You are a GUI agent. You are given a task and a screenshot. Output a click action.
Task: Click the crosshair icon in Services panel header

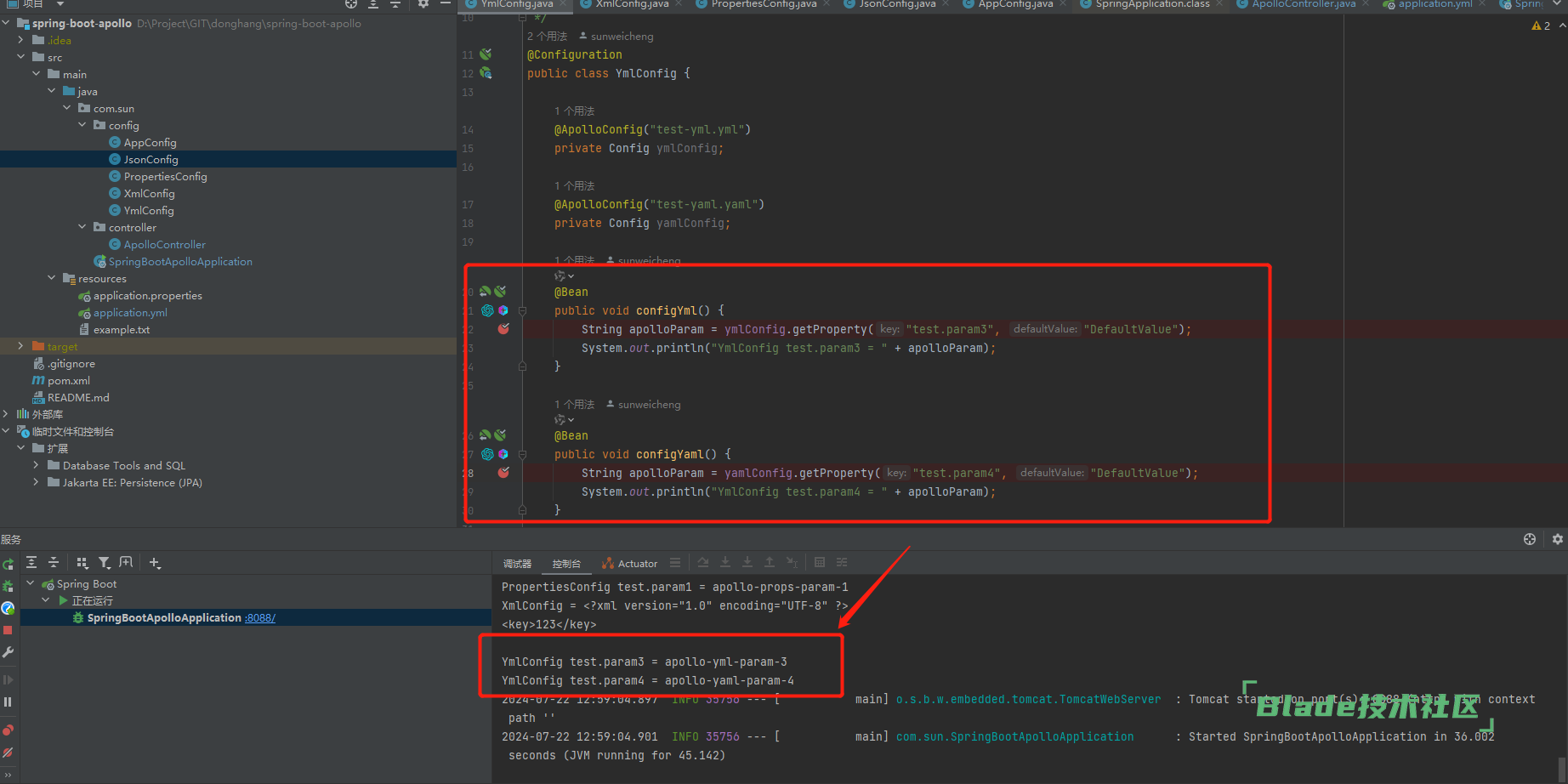point(1530,539)
